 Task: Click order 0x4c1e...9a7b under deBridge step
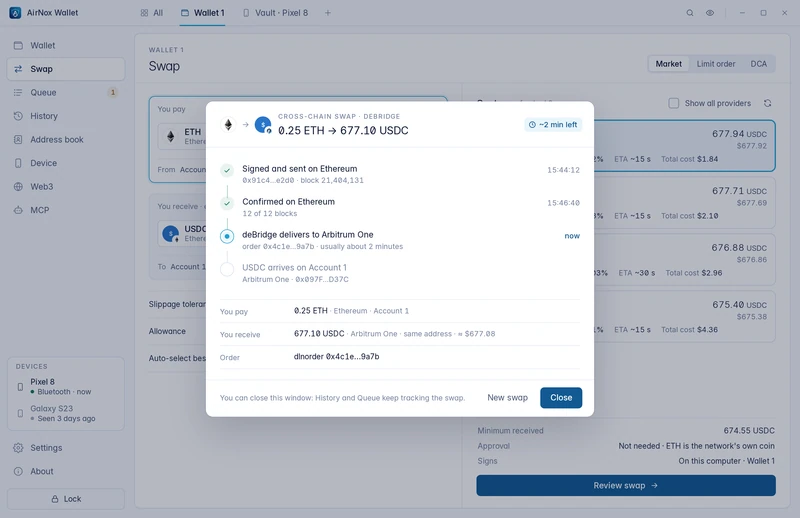tap(278, 246)
